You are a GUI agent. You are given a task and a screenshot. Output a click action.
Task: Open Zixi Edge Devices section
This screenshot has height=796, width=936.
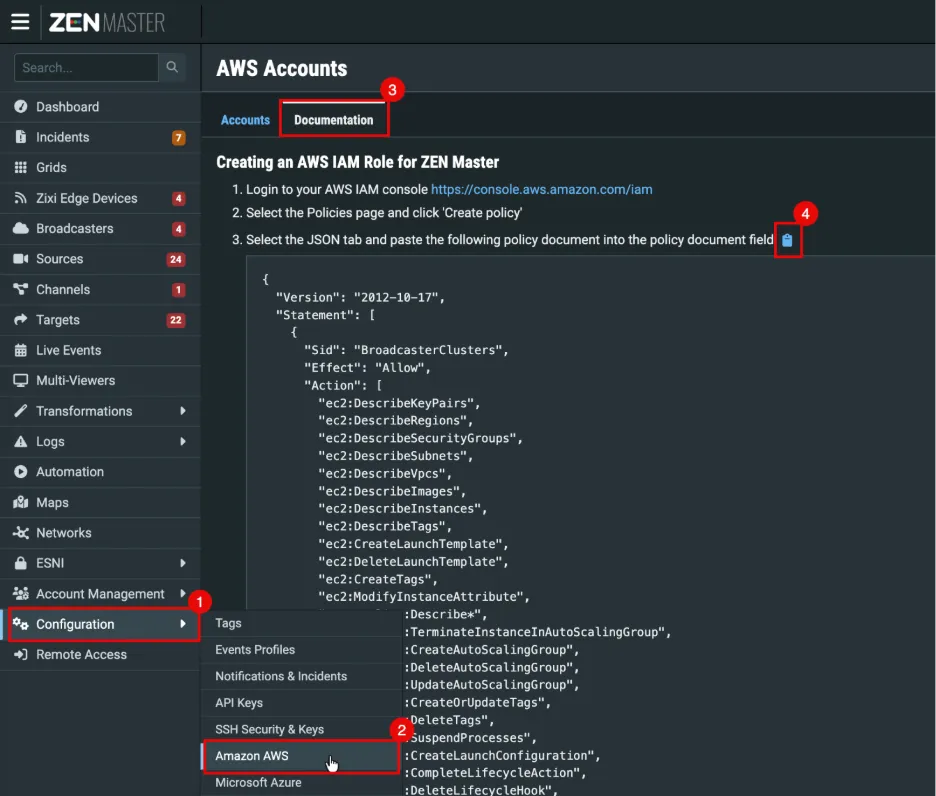pyautogui.click(x=100, y=198)
